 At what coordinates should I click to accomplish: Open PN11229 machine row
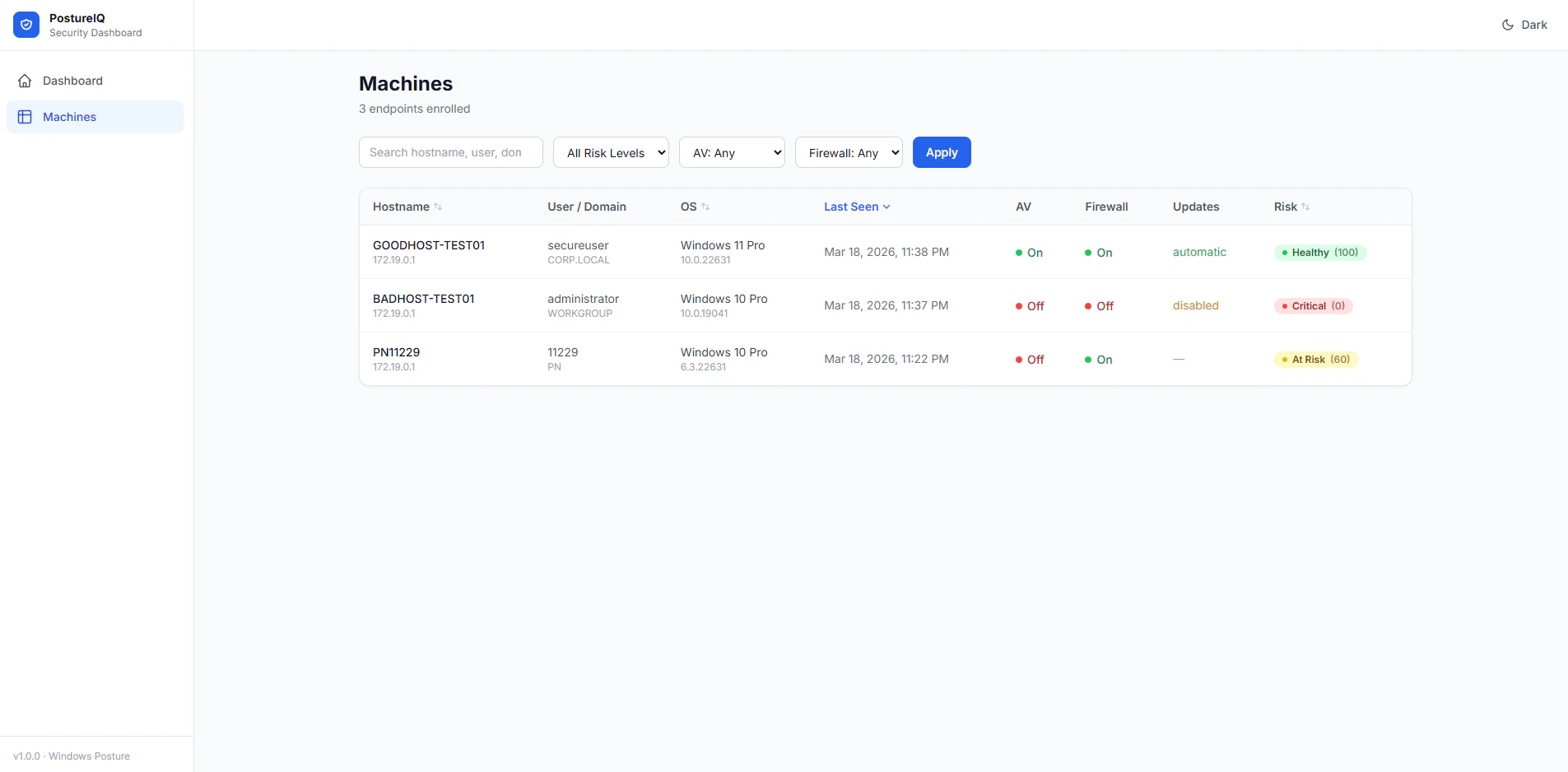click(886, 359)
